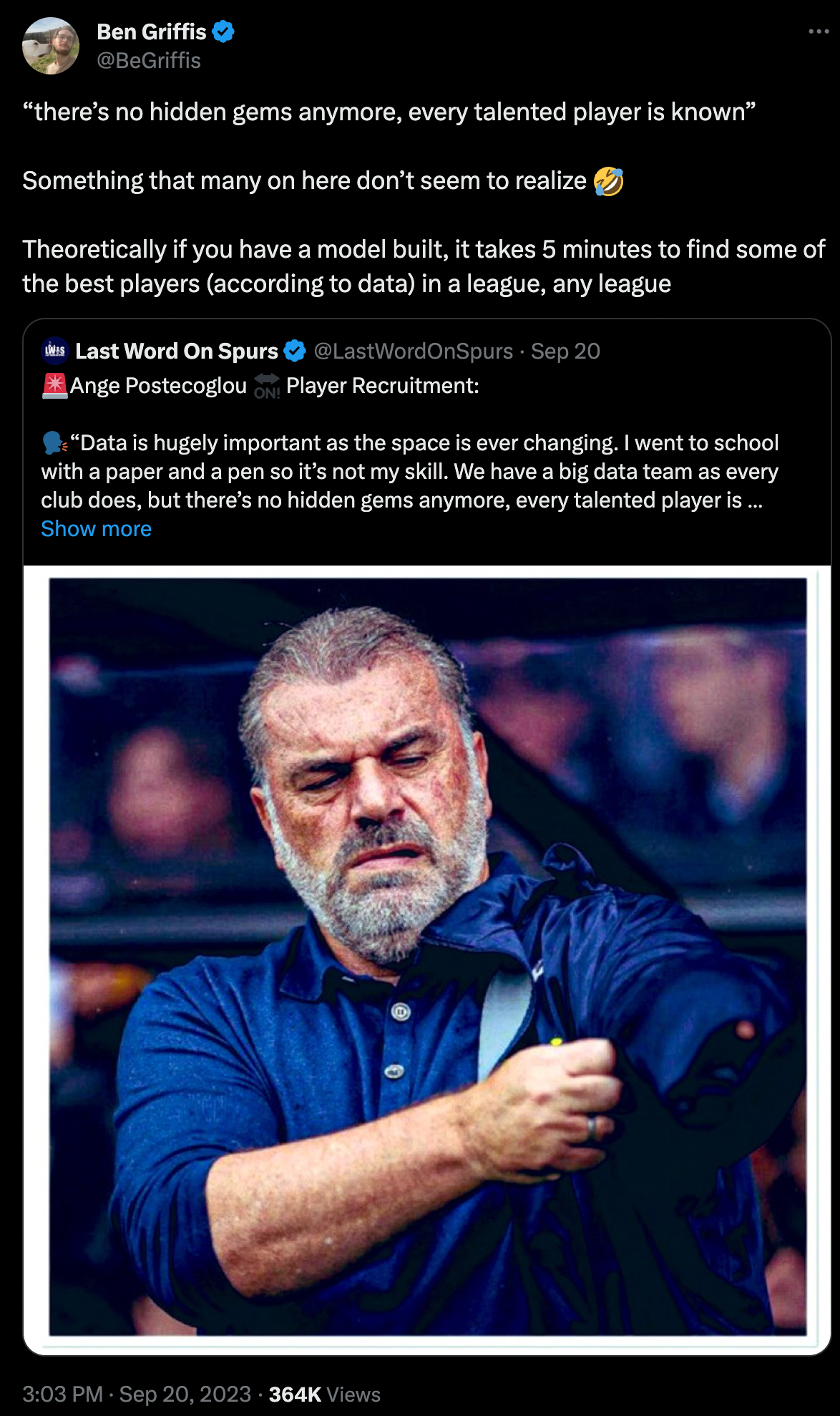Viewport: 840px width, 1416px height.
Task: Click Ben Griffis verified badge
Action: pos(223,32)
